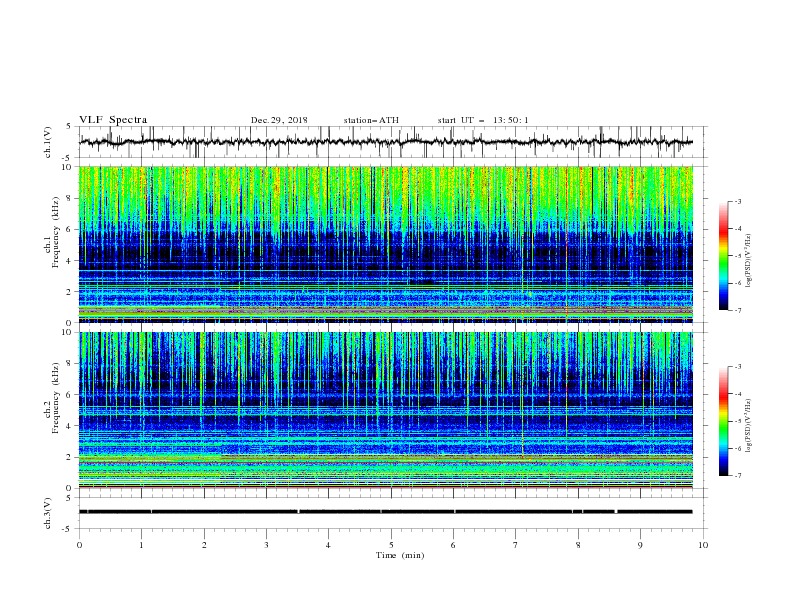
Task: Click the "-5" tick on ch.2 color bar
Action: [x=737, y=421]
